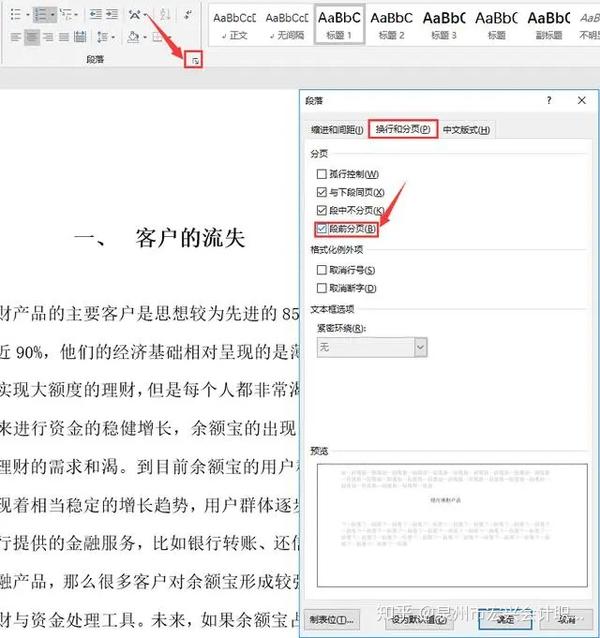Expand shading color dropdown arrow
600x638 pixels.
click(x=145, y=37)
